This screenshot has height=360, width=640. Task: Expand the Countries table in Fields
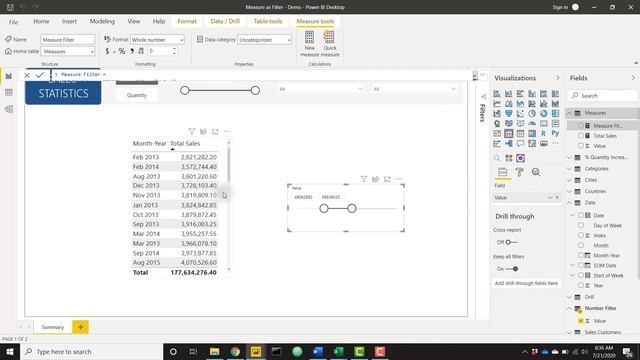(x=569, y=191)
